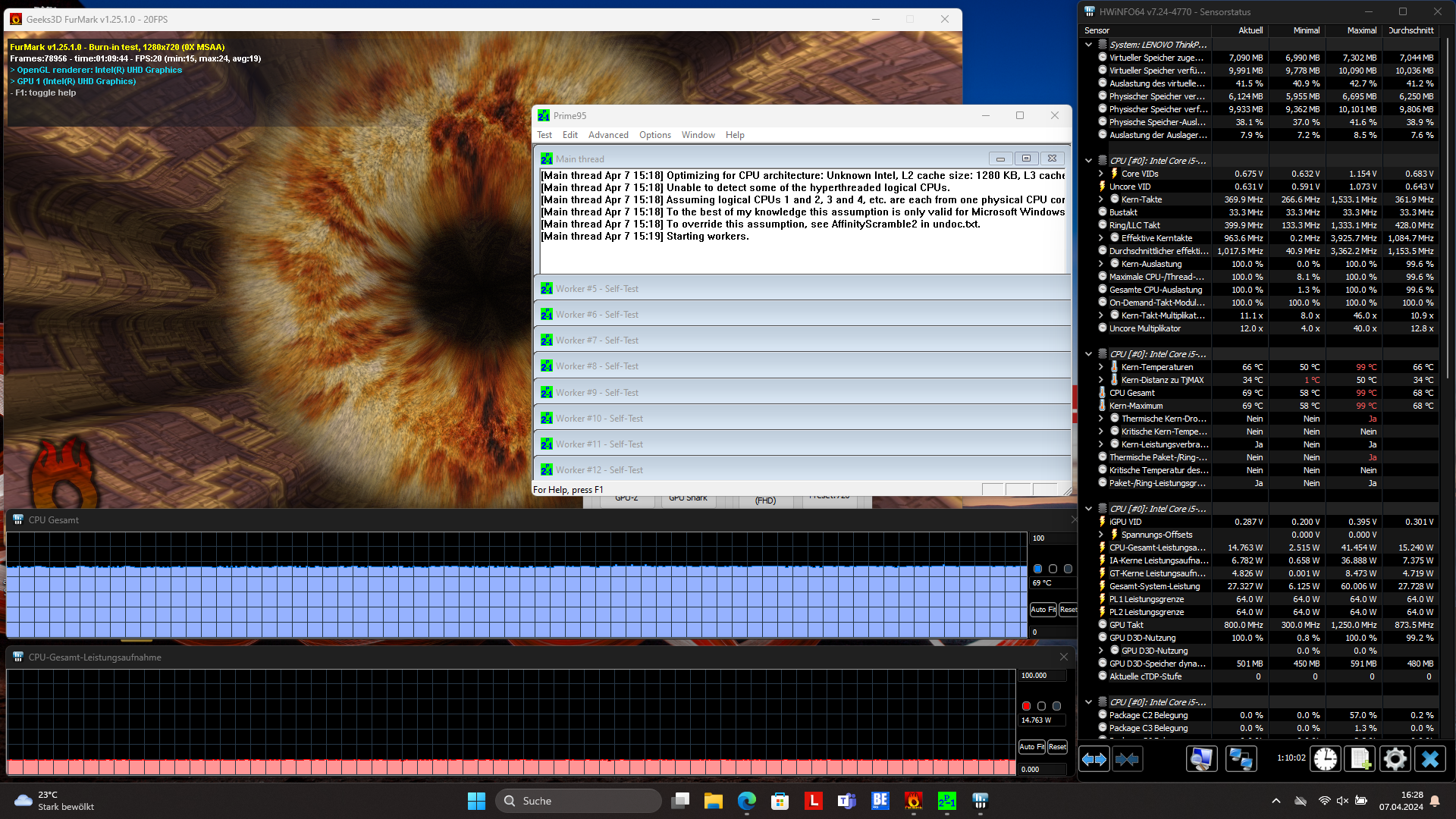Start logging with the sheet plus icon
This screenshot has height=819, width=1456.
[1360, 759]
